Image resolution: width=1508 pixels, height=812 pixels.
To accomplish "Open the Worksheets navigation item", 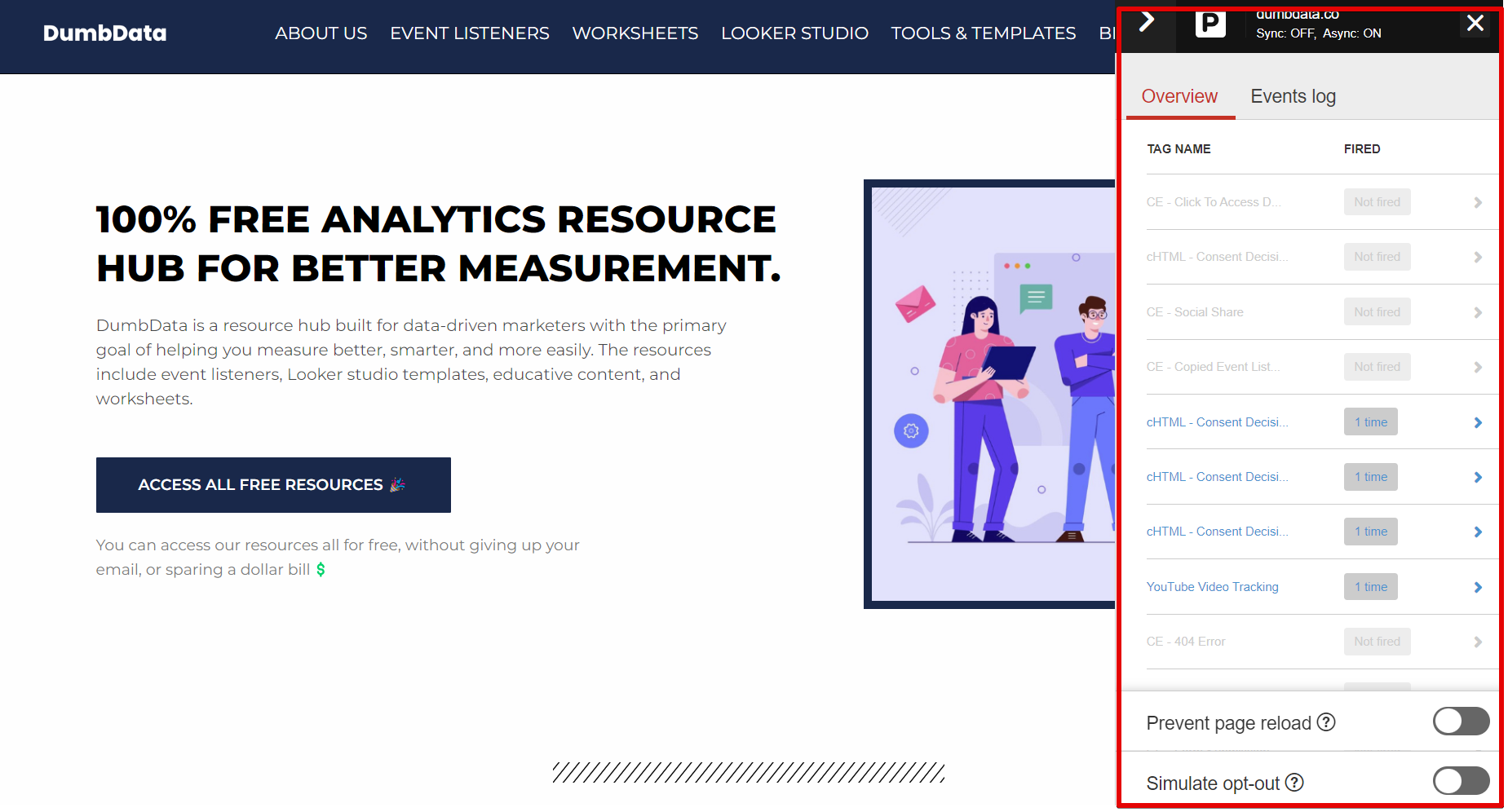I will click(x=635, y=33).
